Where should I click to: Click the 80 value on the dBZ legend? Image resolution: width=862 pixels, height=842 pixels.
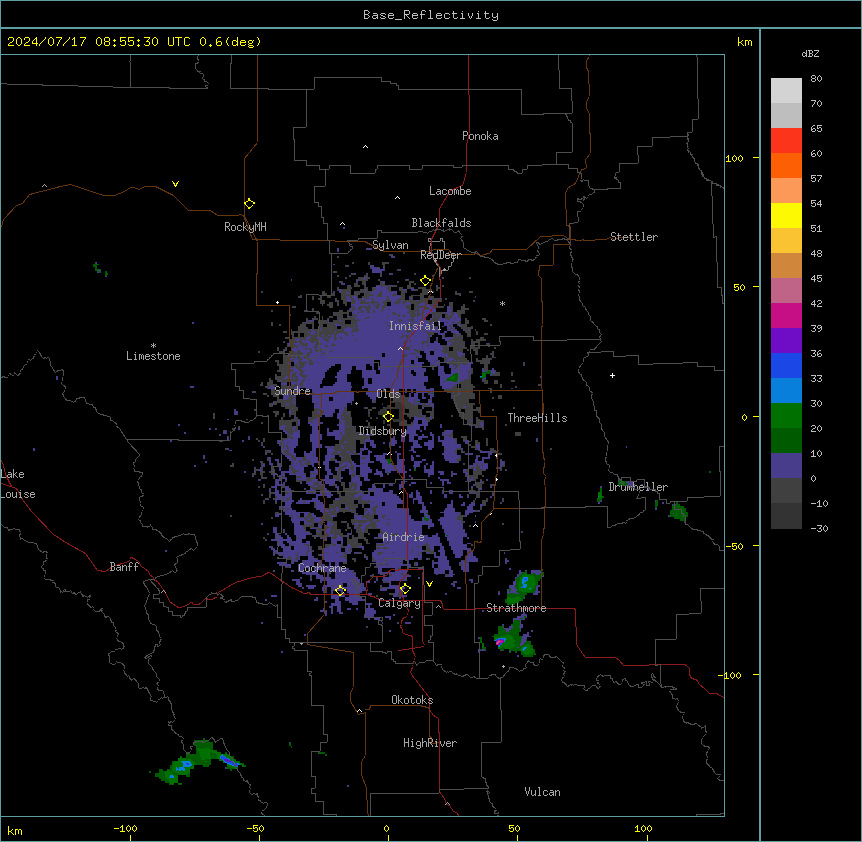tap(816, 79)
